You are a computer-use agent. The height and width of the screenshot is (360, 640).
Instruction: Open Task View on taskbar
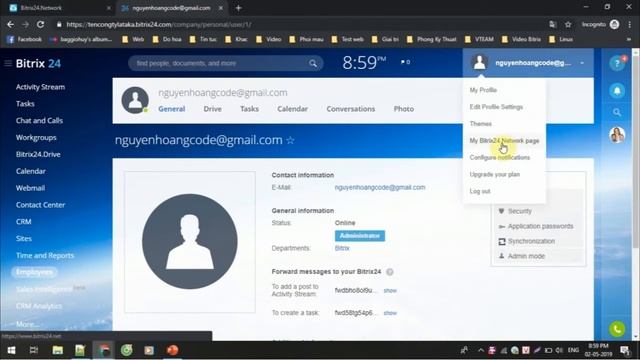click(x=34, y=350)
